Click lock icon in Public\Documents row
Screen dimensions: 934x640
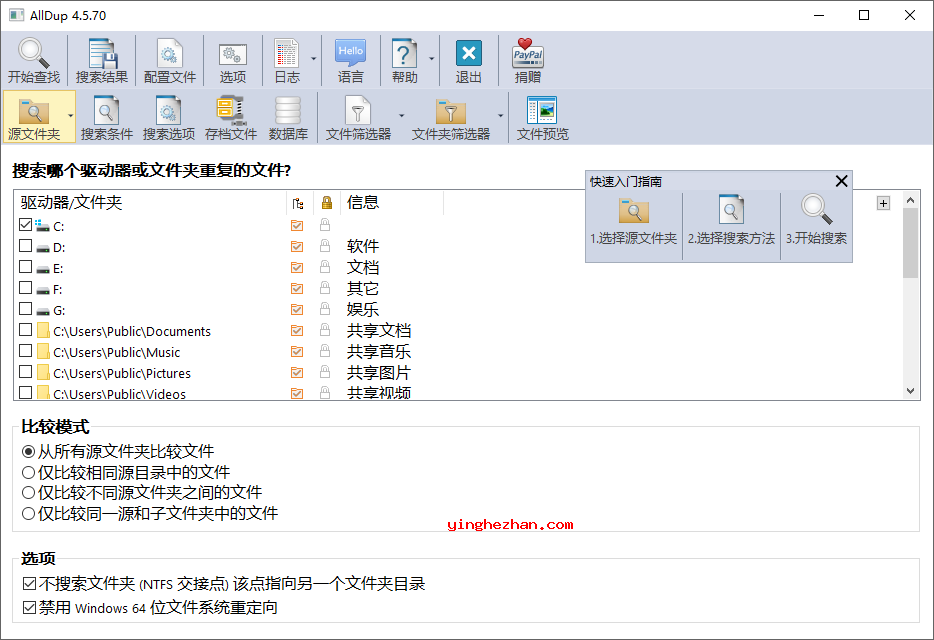[x=325, y=330]
